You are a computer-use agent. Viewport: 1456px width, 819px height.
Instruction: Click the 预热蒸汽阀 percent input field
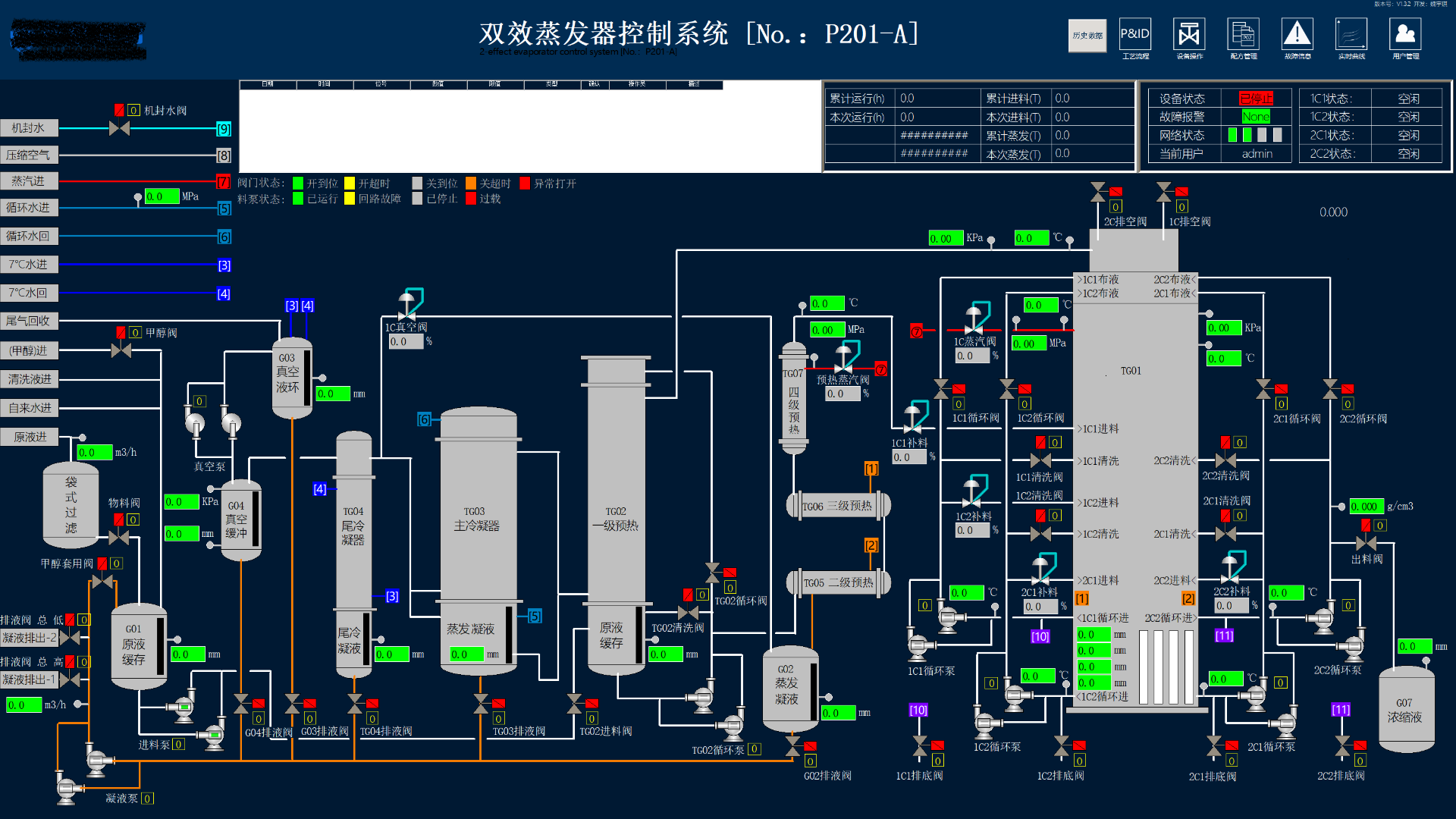[843, 394]
